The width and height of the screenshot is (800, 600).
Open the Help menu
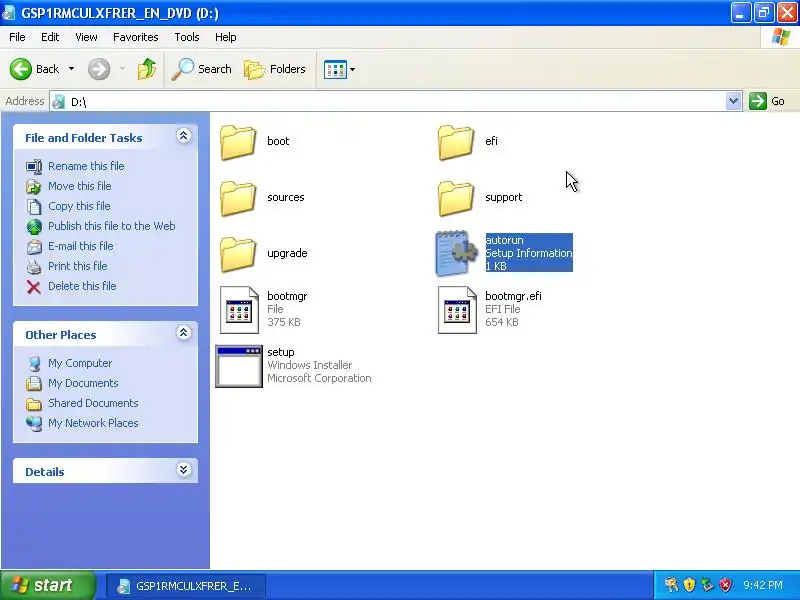coord(226,37)
